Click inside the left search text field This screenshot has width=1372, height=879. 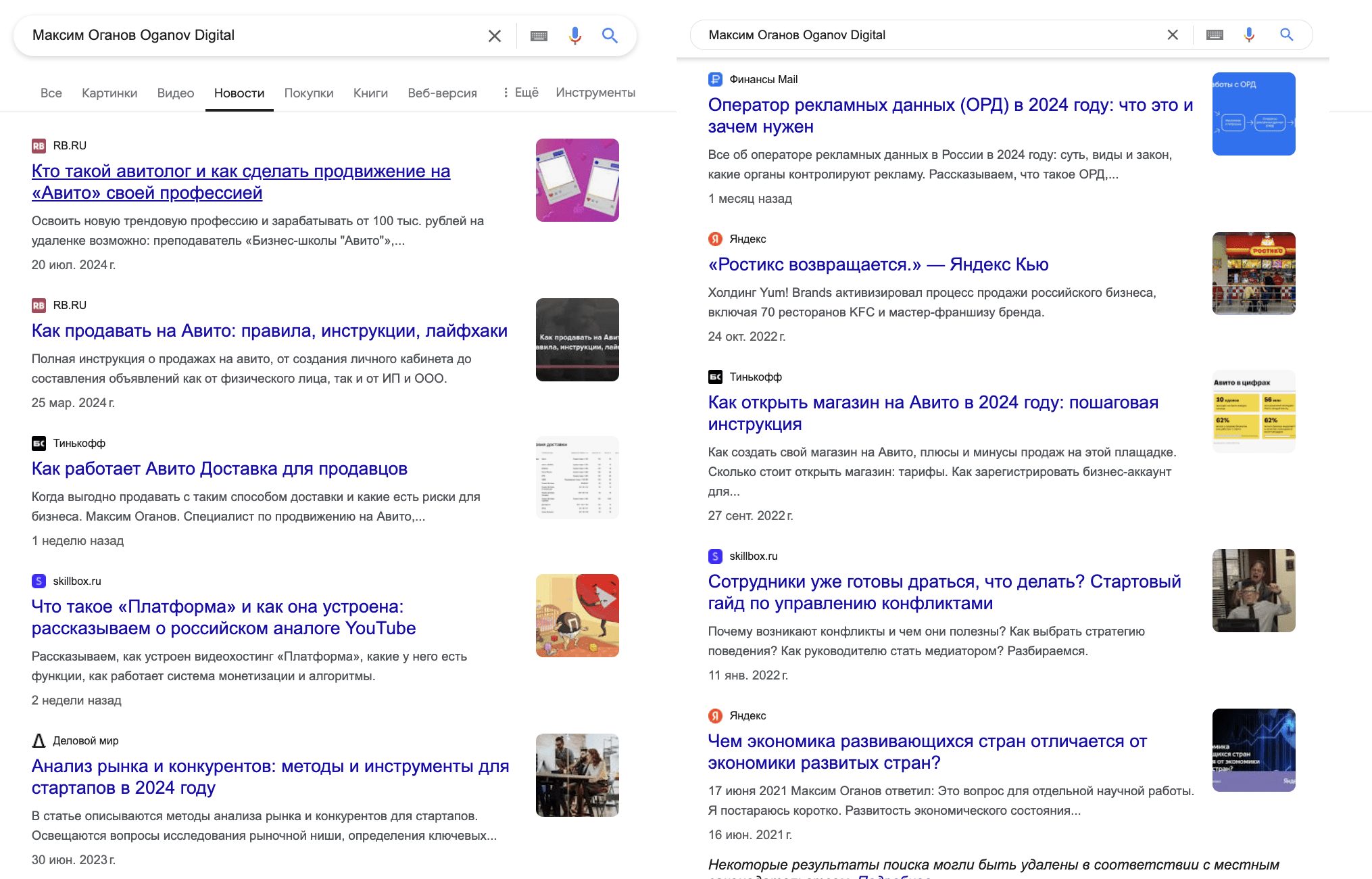pyautogui.click(x=250, y=36)
